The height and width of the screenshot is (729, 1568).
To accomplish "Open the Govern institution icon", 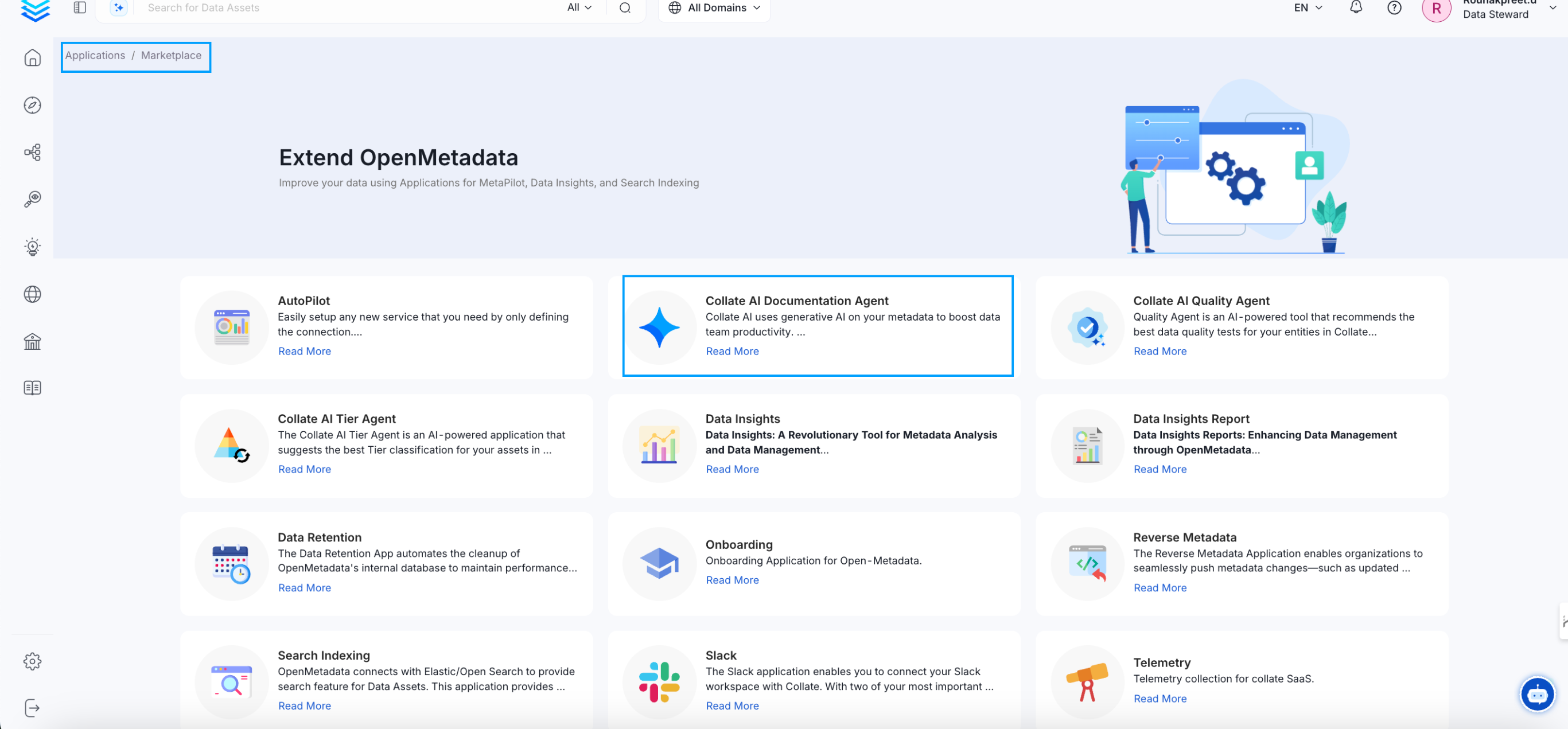I will (x=32, y=341).
